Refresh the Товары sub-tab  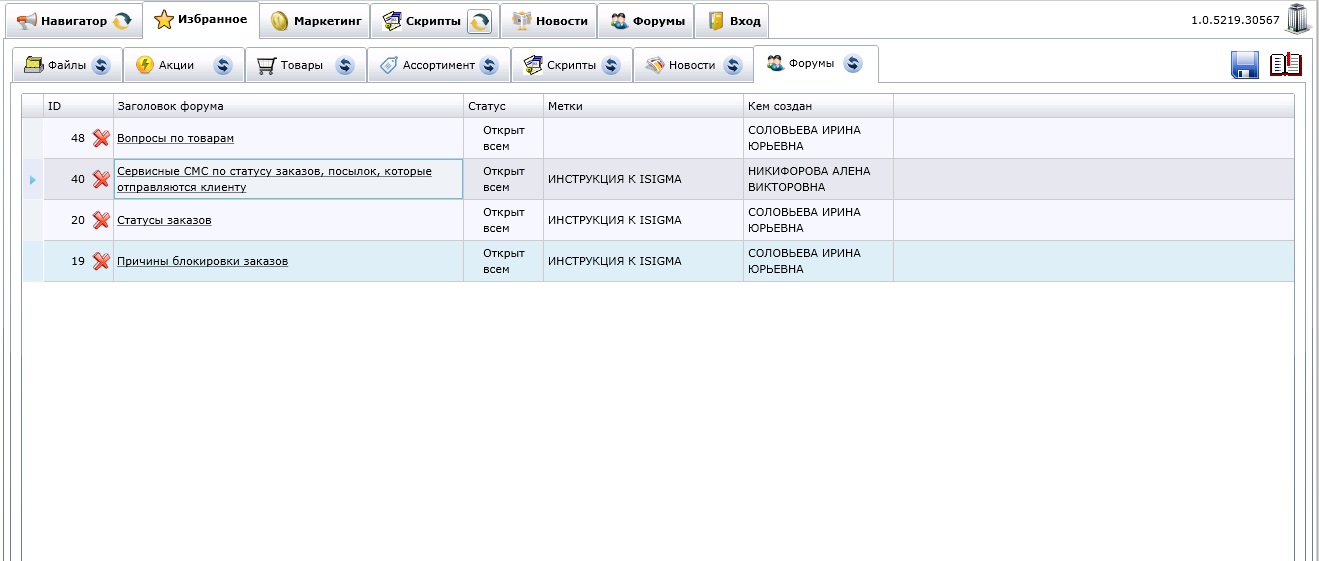click(345, 66)
